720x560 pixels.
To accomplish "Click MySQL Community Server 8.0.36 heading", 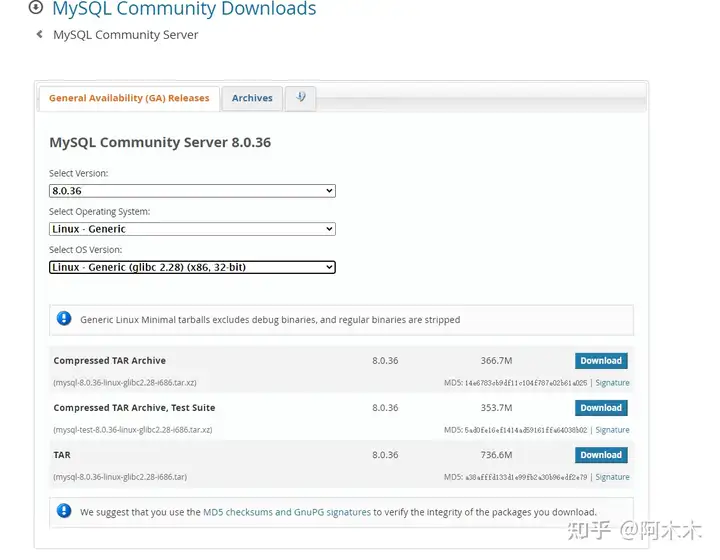I will [160, 142].
